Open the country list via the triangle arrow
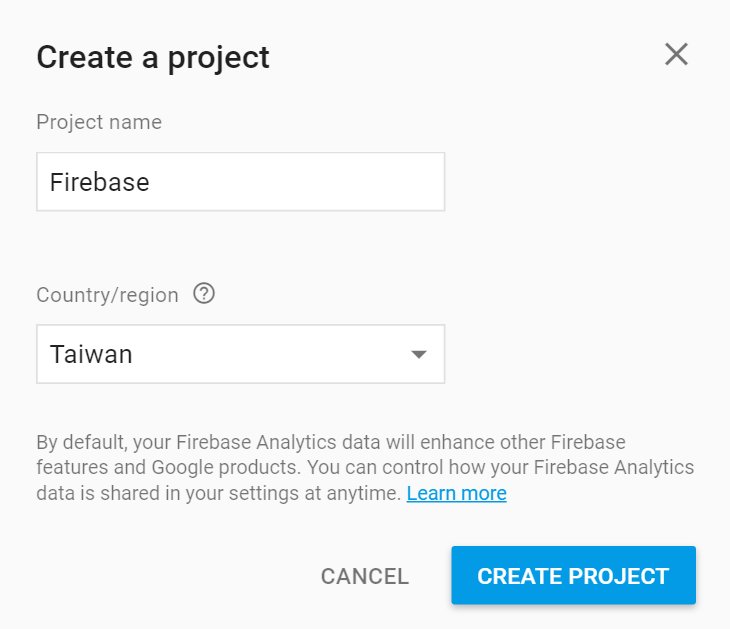 [x=419, y=355]
